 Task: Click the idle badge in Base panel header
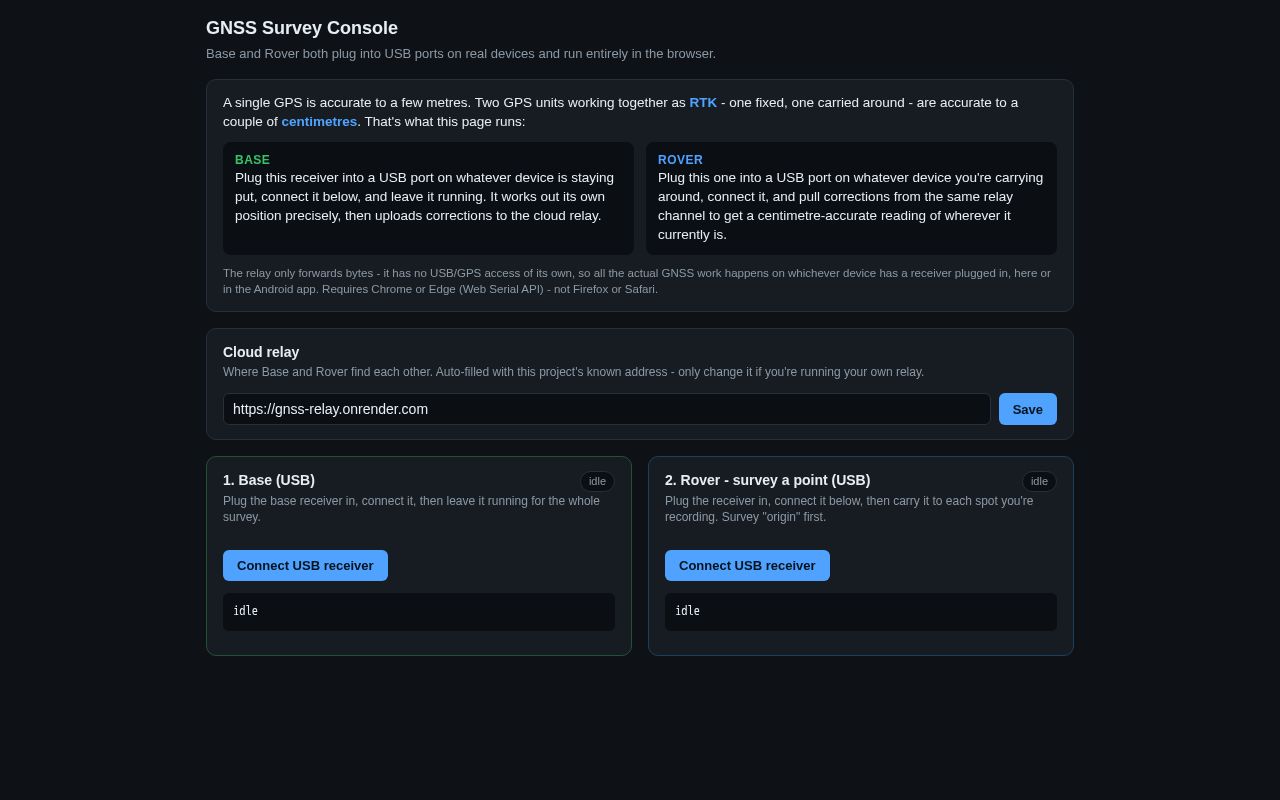(597, 481)
